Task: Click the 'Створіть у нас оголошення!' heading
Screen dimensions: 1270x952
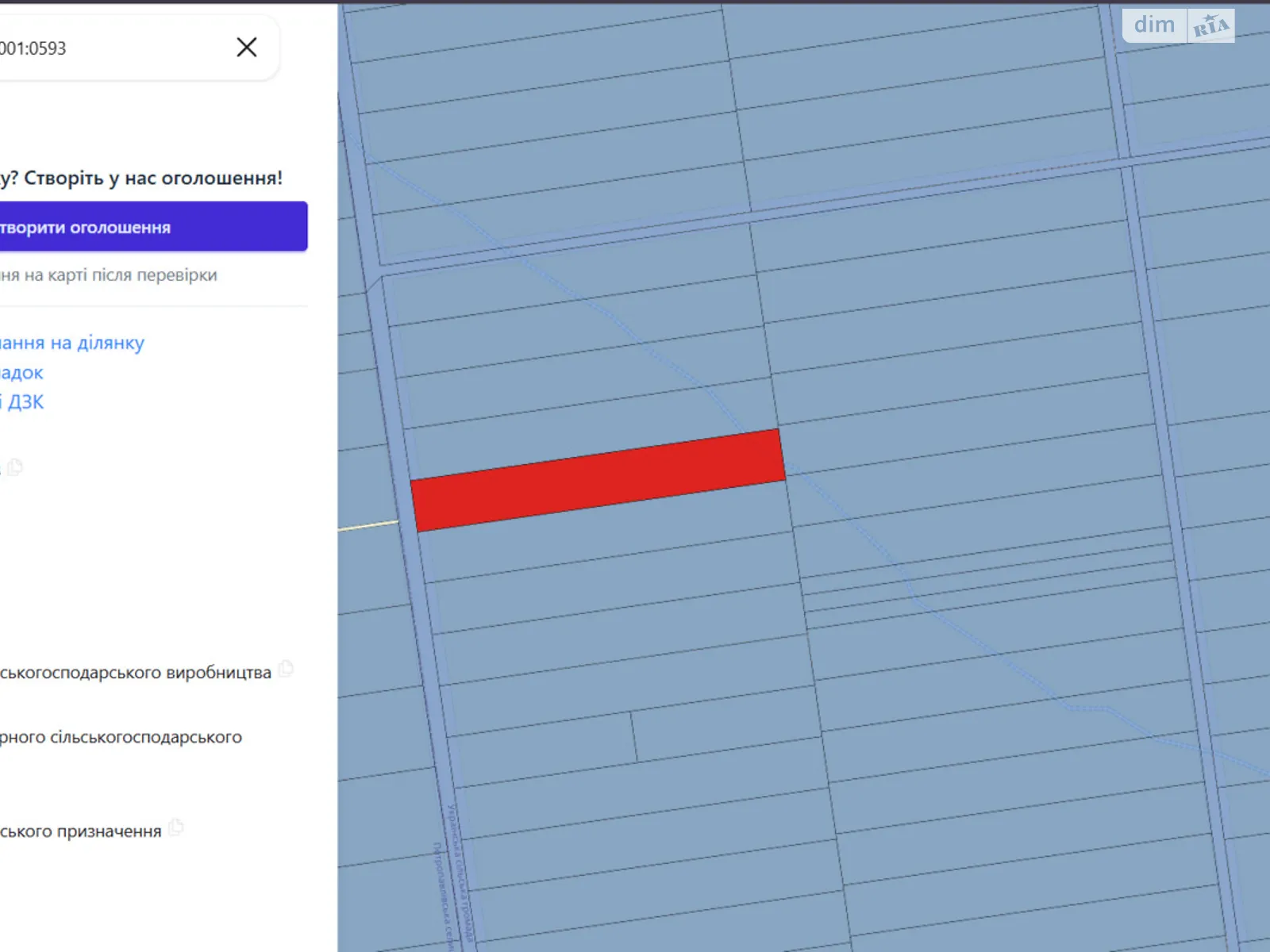Action: pyautogui.click(x=143, y=178)
